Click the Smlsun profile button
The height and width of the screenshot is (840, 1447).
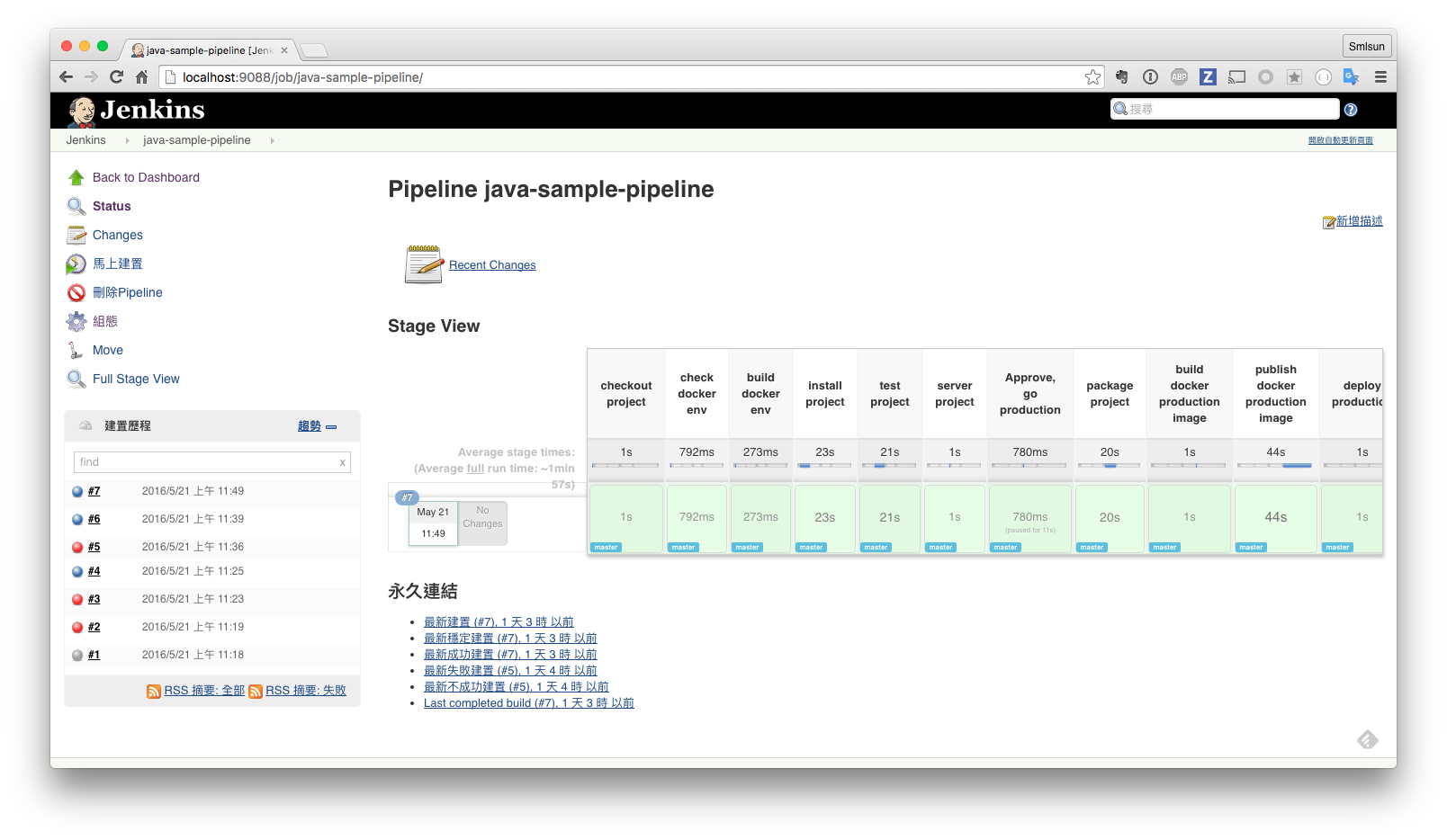click(1367, 47)
